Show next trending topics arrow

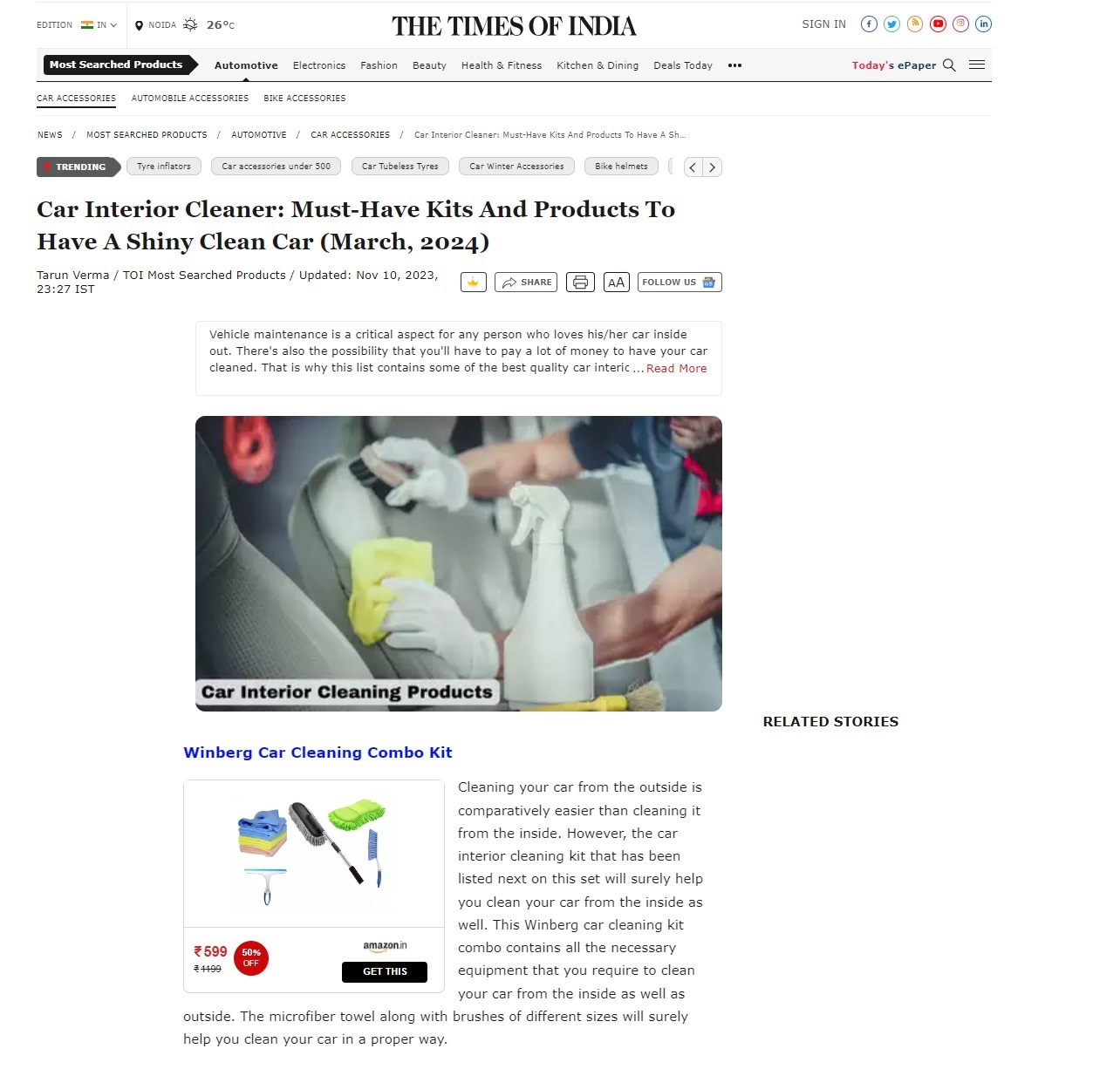click(713, 167)
